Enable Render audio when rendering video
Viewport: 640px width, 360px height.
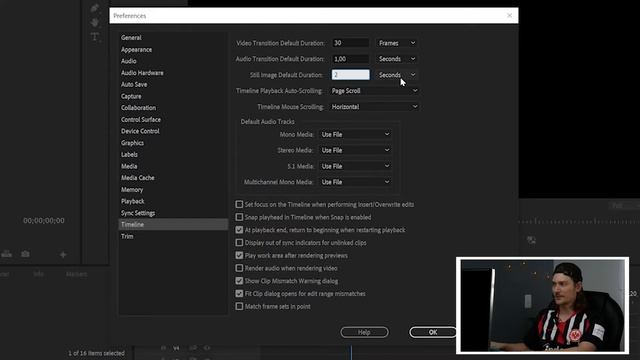pyautogui.click(x=239, y=268)
